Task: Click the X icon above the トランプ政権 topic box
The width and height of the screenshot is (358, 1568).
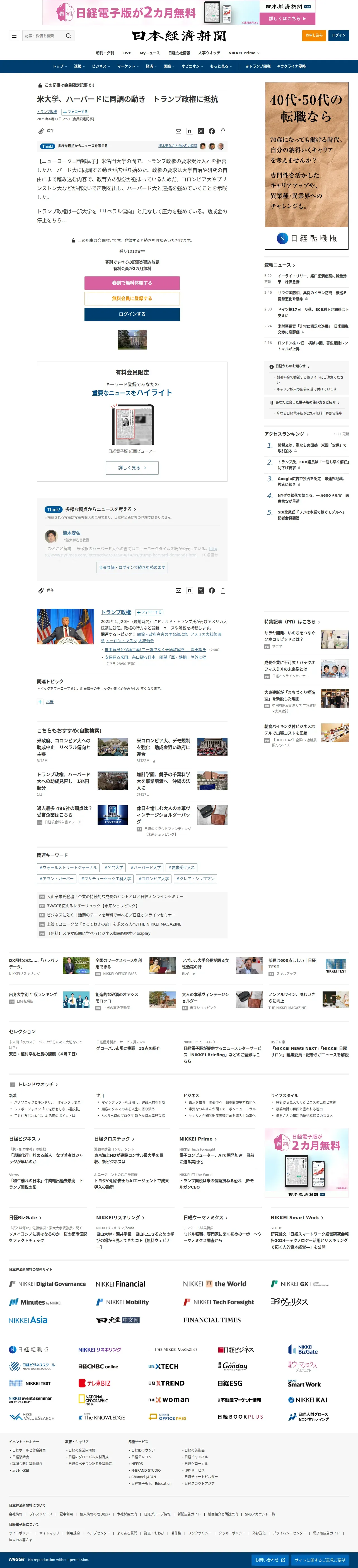Action: click(x=200, y=590)
